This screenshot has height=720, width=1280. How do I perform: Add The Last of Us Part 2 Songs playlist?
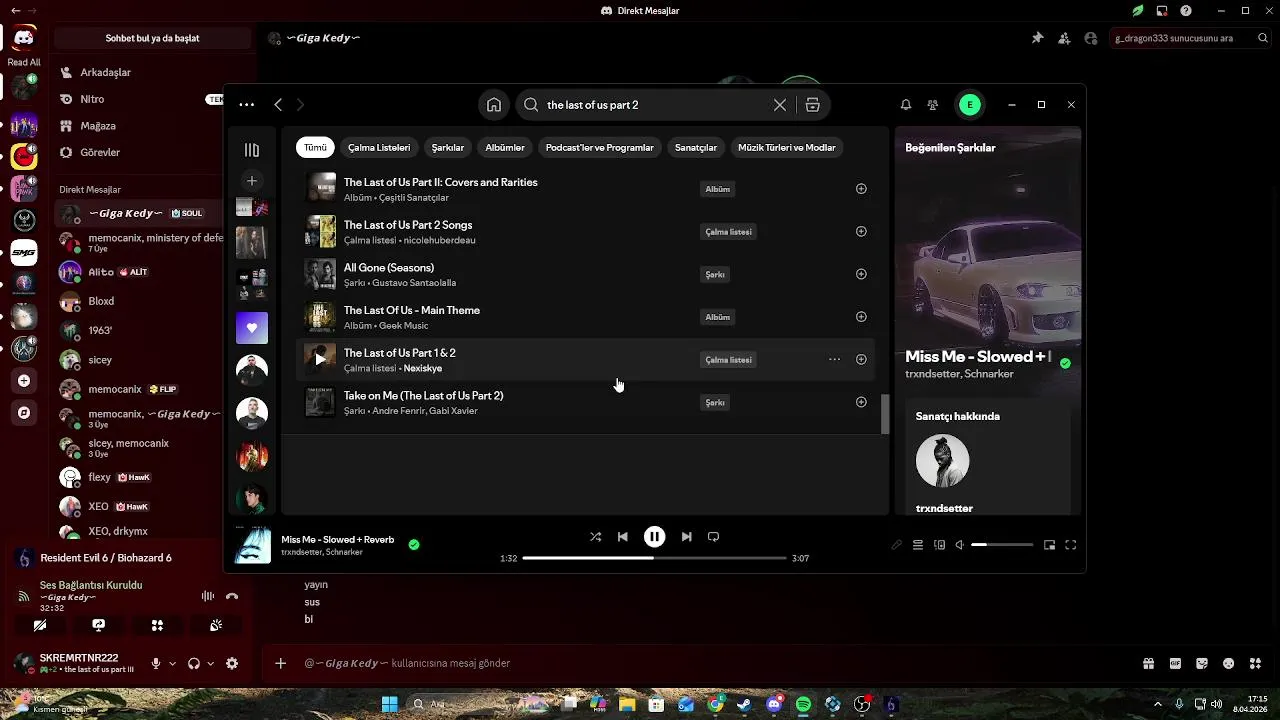(861, 231)
